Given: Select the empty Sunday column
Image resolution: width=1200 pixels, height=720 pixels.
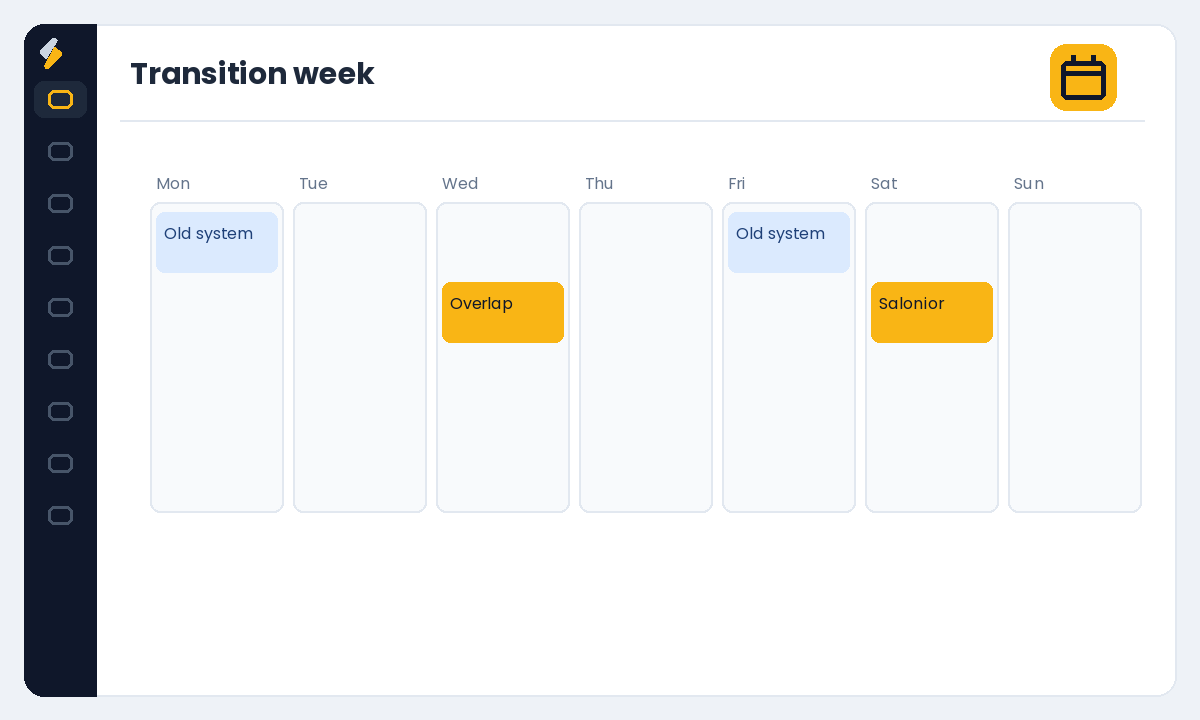Looking at the screenshot, I should click(x=1075, y=357).
